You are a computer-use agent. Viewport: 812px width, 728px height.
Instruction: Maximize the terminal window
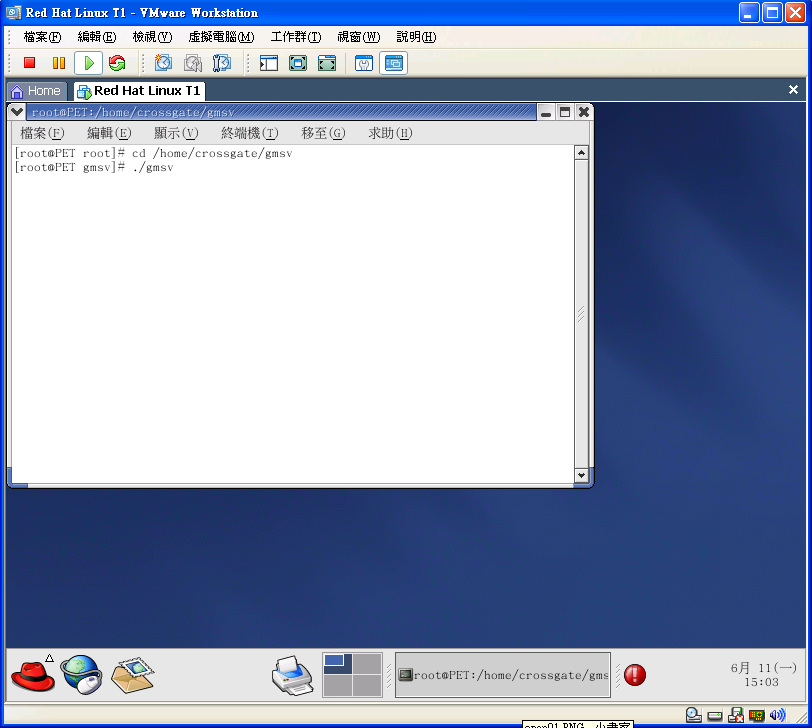tap(565, 112)
